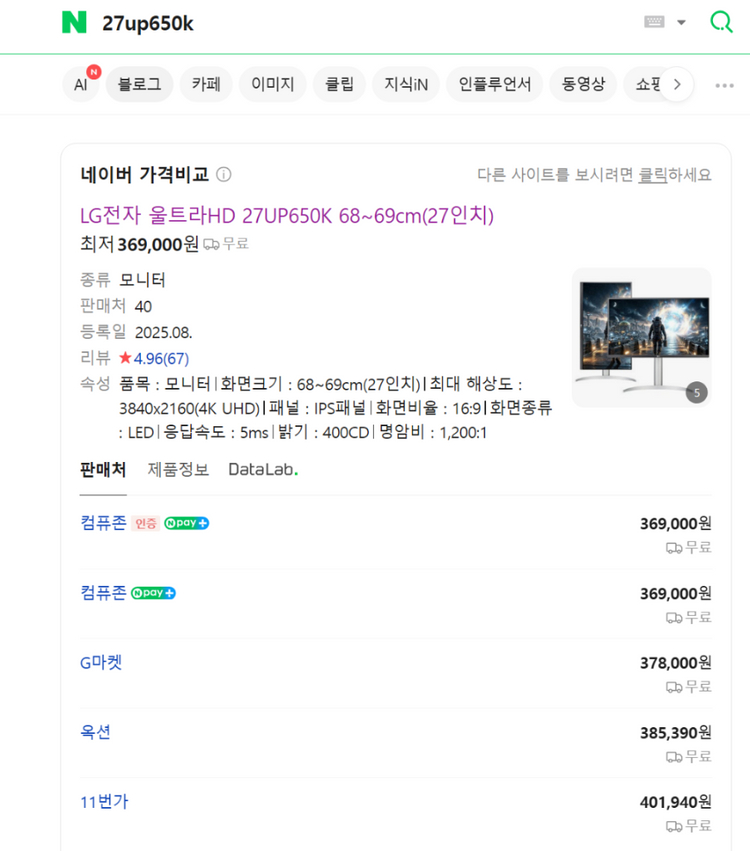
Task: Click the Npay+ badge next to 인증
Action: pyautogui.click(x=187, y=523)
